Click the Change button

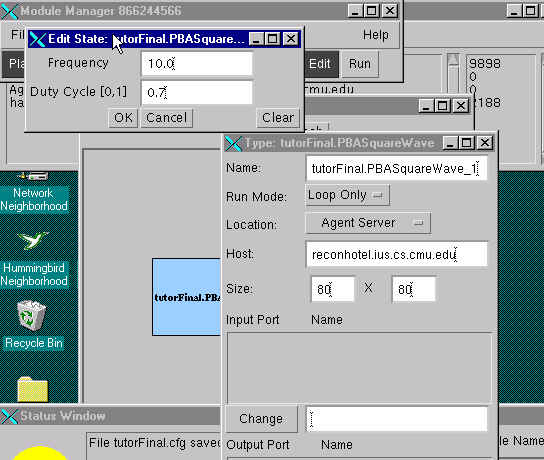pos(261,419)
